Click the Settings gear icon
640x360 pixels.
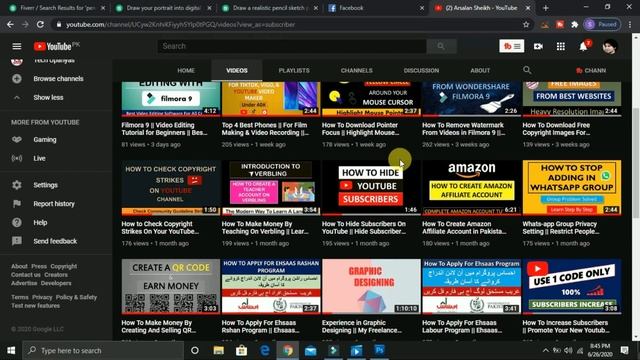[x=17, y=185]
